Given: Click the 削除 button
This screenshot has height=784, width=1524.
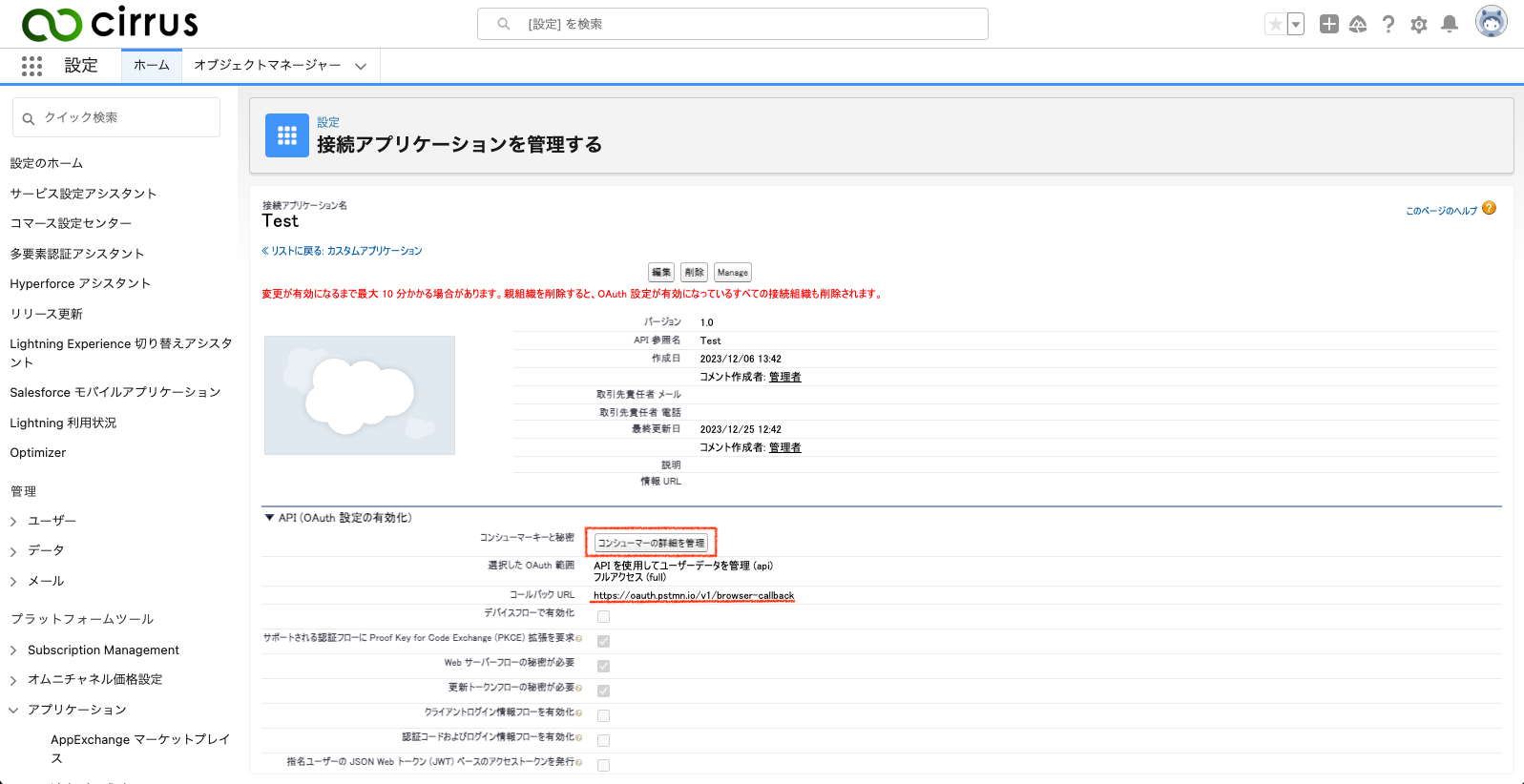Looking at the screenshot, I should pos(695,272).
